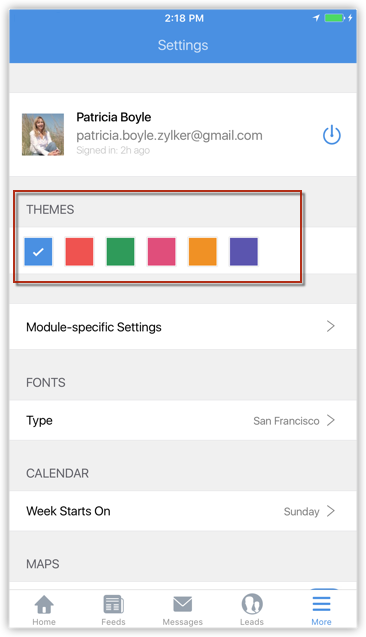The image size is (366, 637).
Task: Choose the pink theme swatch
Action: tap(161, 252)
